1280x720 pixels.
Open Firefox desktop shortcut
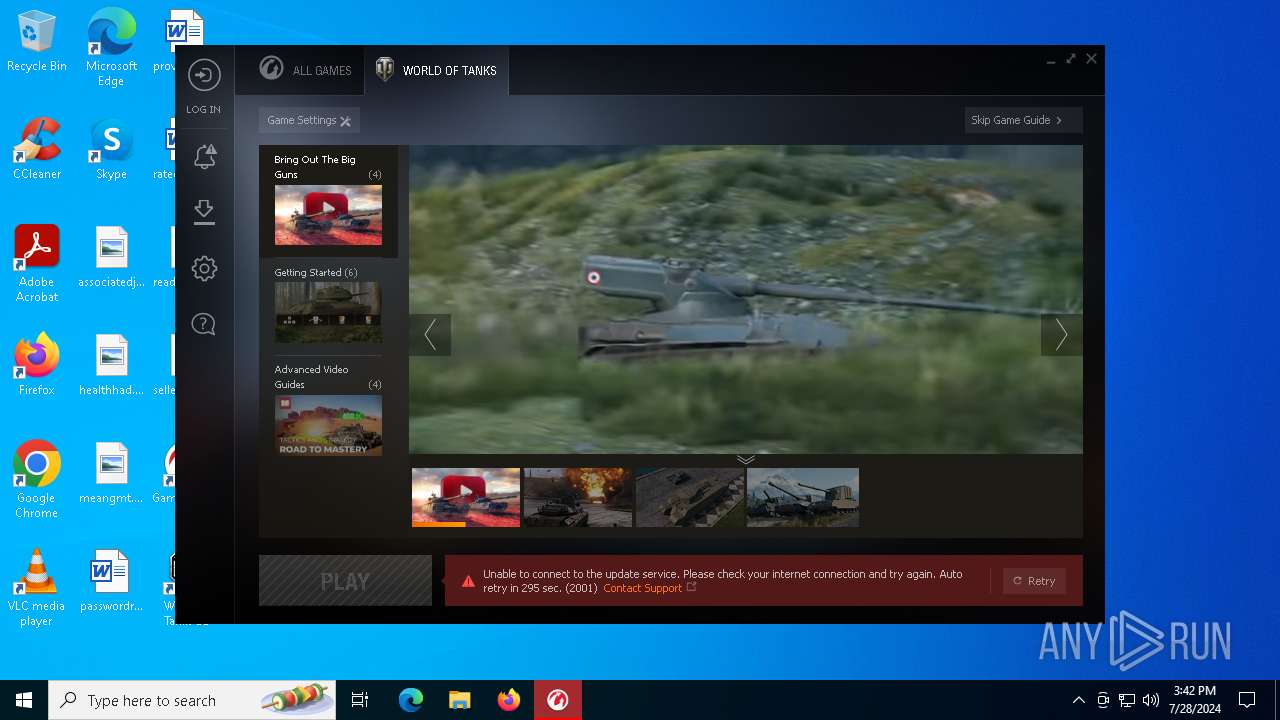tap(37, 365)
